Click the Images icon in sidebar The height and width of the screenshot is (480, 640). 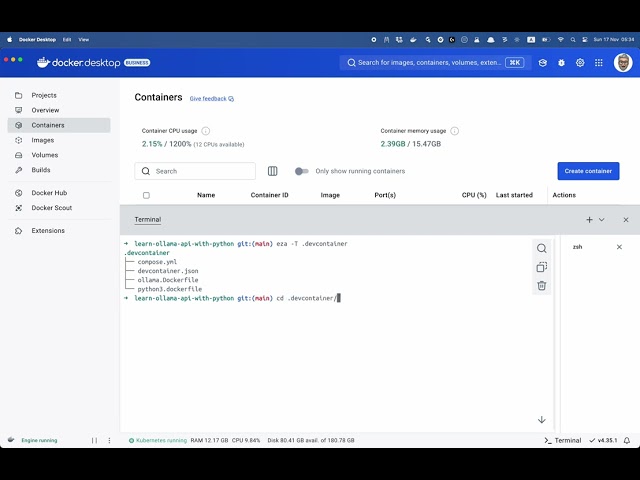[18, 140]
